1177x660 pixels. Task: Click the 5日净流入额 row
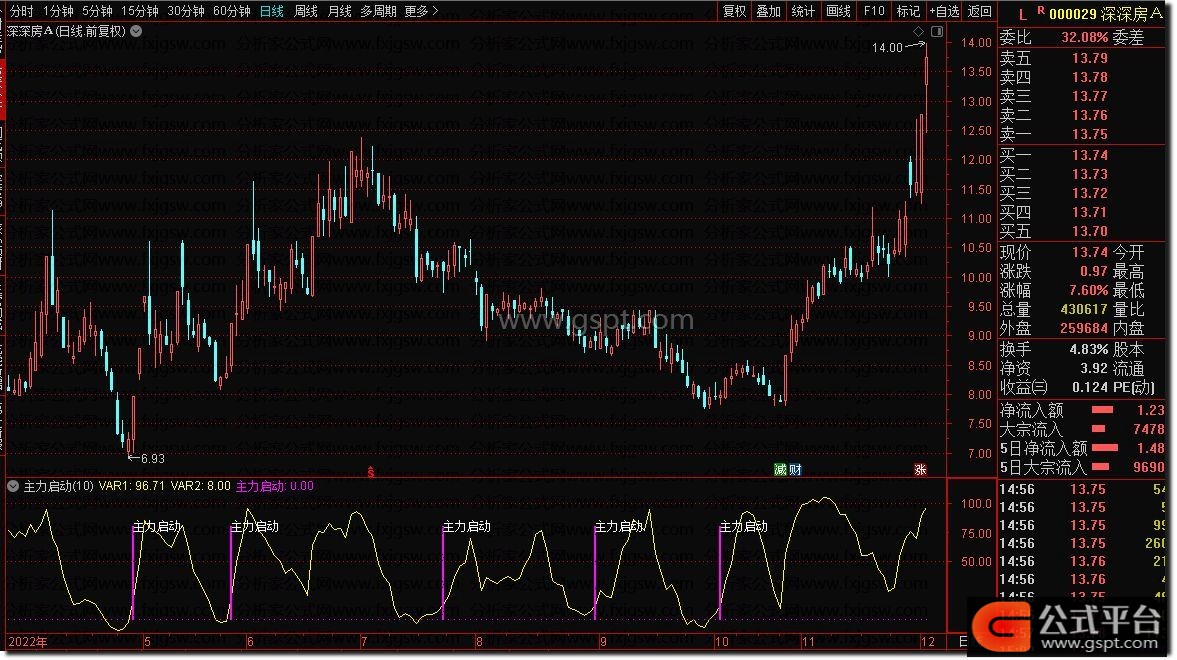tap(1082, 449)
